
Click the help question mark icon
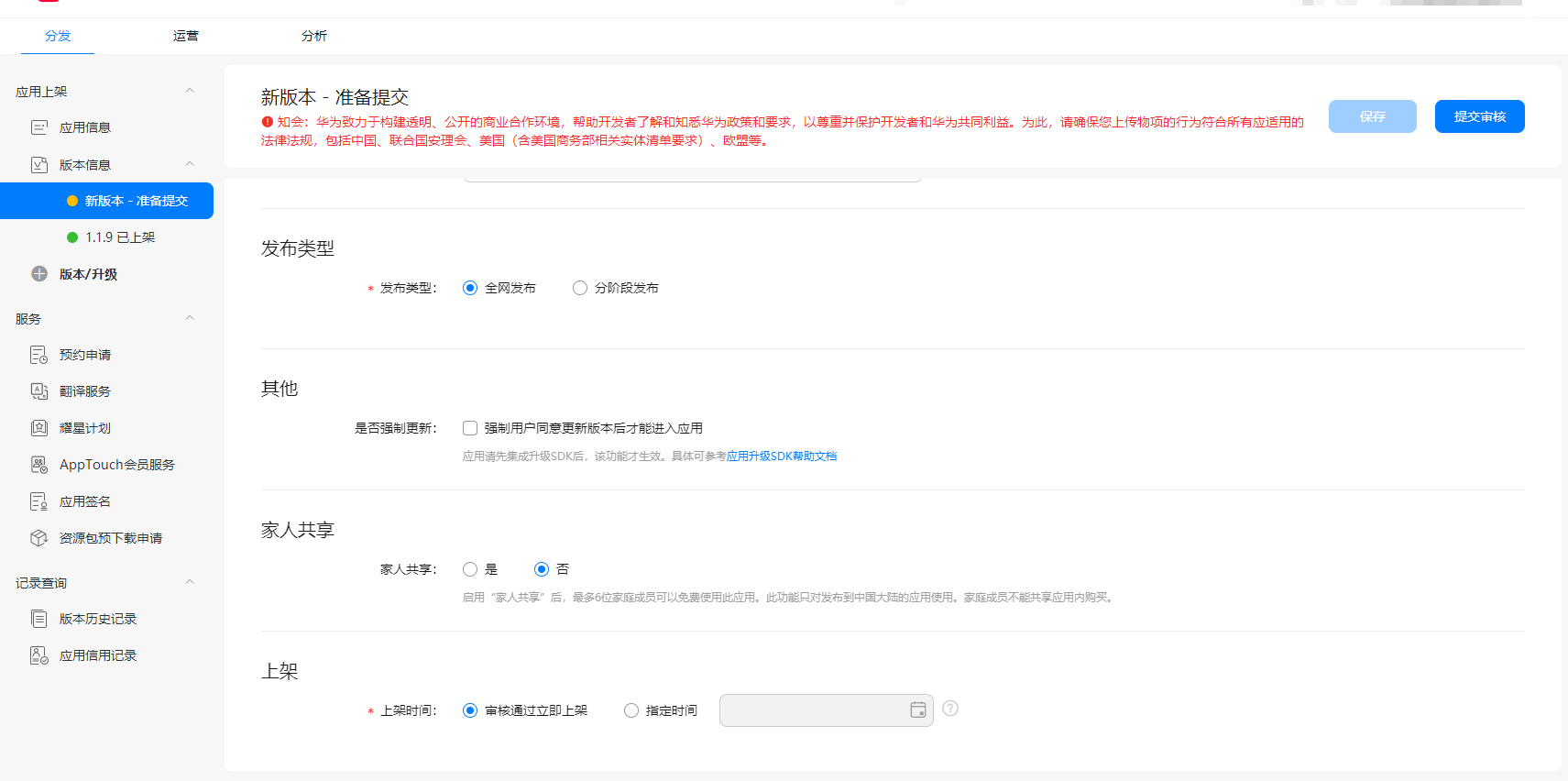pyautogui.click(x=950, y=709)
